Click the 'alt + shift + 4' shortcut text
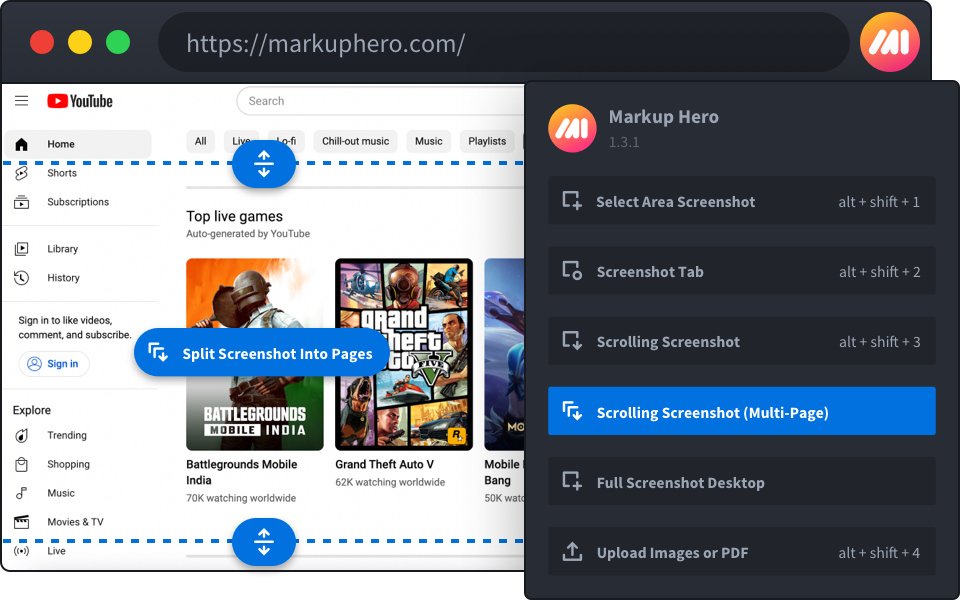The image size is (960, 600). 879,553
